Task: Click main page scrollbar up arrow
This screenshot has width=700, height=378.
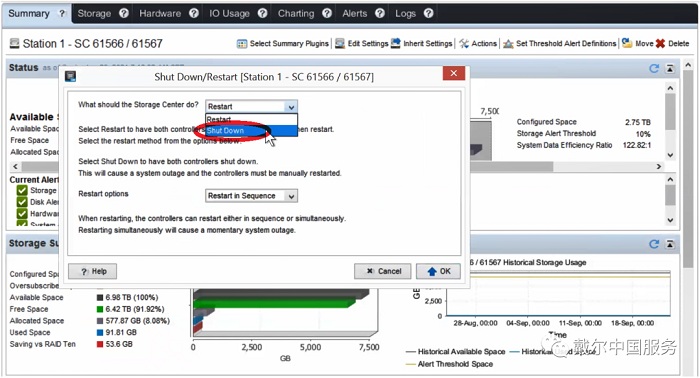Action: 688,66
